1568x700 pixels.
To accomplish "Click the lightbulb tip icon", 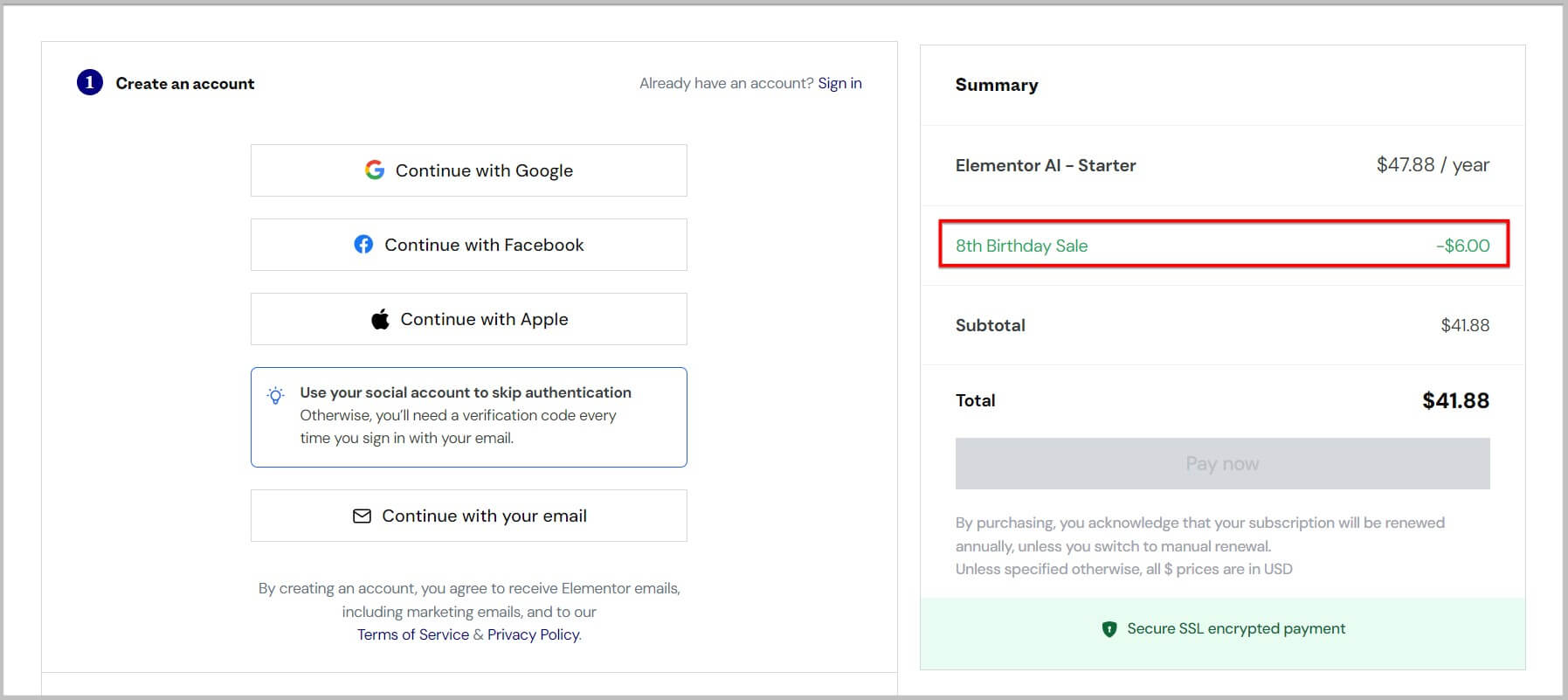I will point(275,395).
